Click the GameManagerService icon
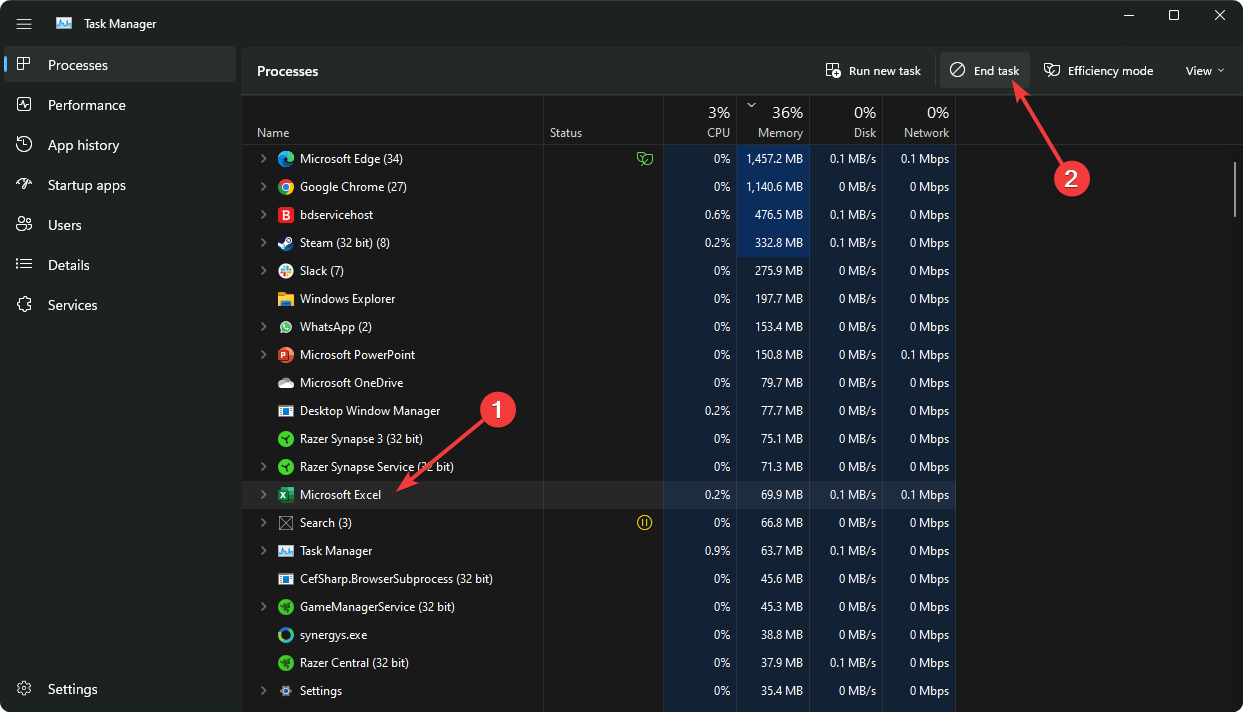This screenshot has width=1243, height=712. coord(285,607)
